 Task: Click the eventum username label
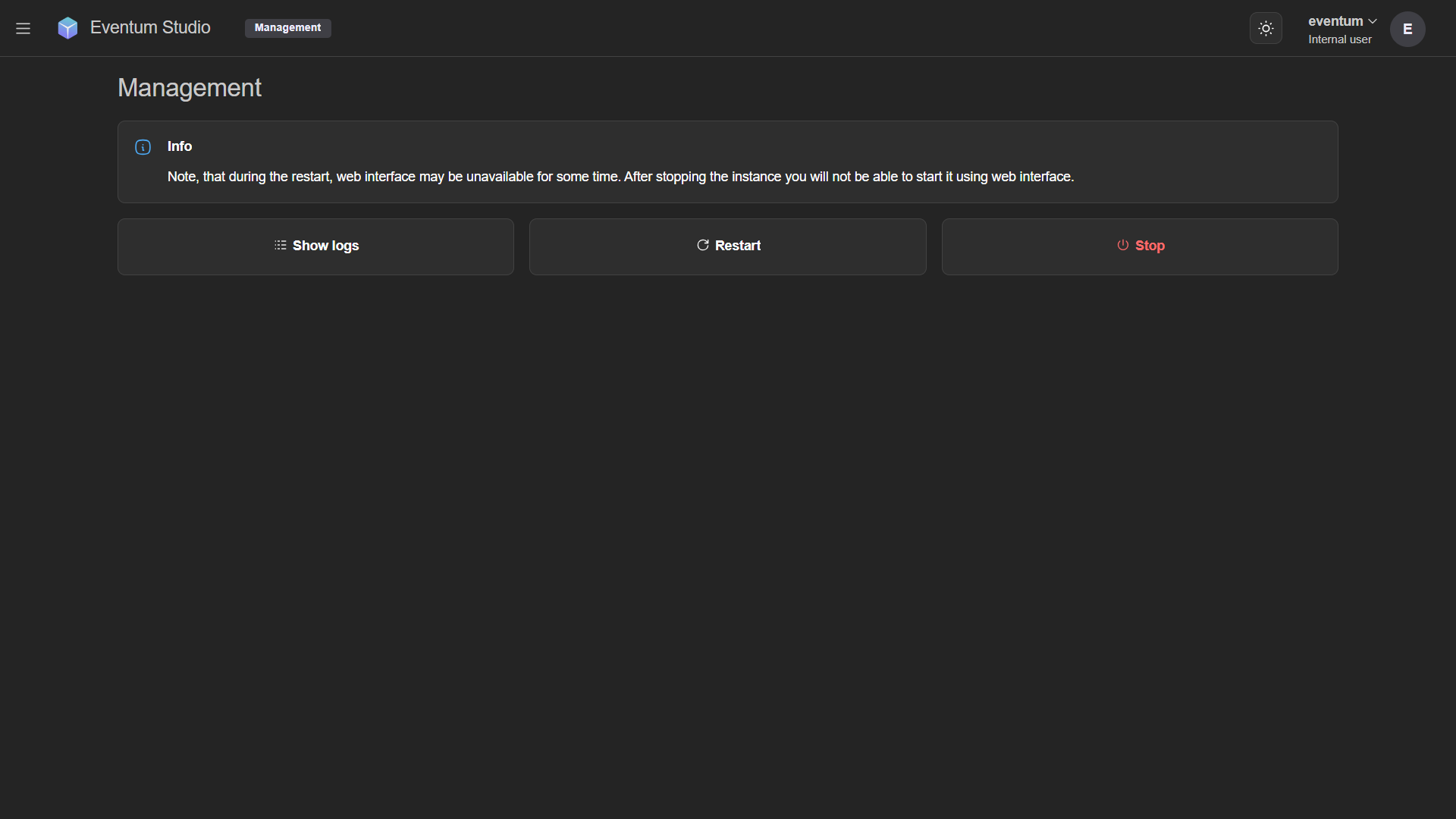coord(1335,21)
